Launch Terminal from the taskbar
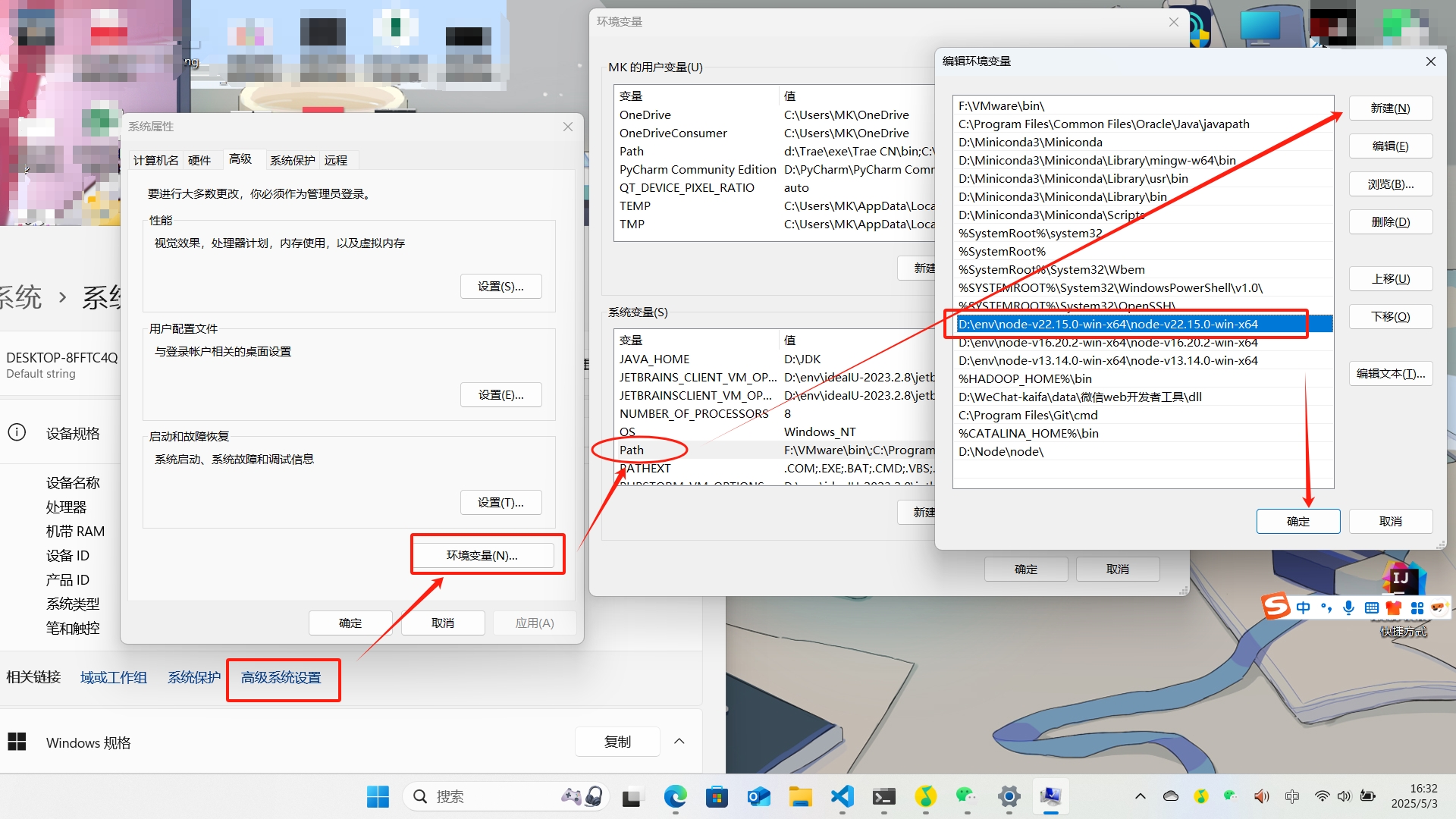 [x=884, y=796]
